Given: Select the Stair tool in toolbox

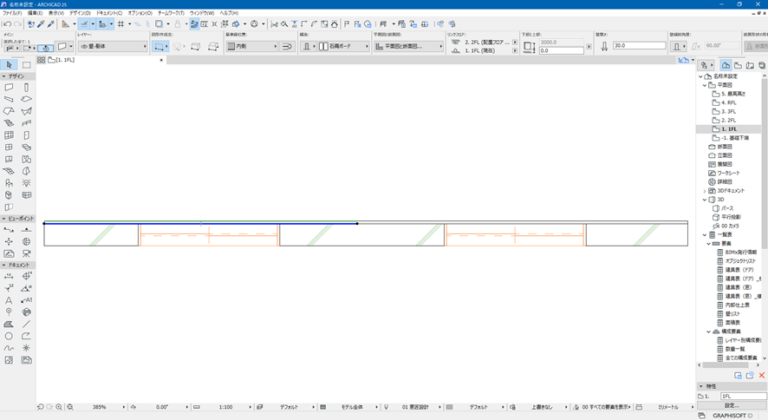Looking at the screenshot, I should tap(9, 123).
